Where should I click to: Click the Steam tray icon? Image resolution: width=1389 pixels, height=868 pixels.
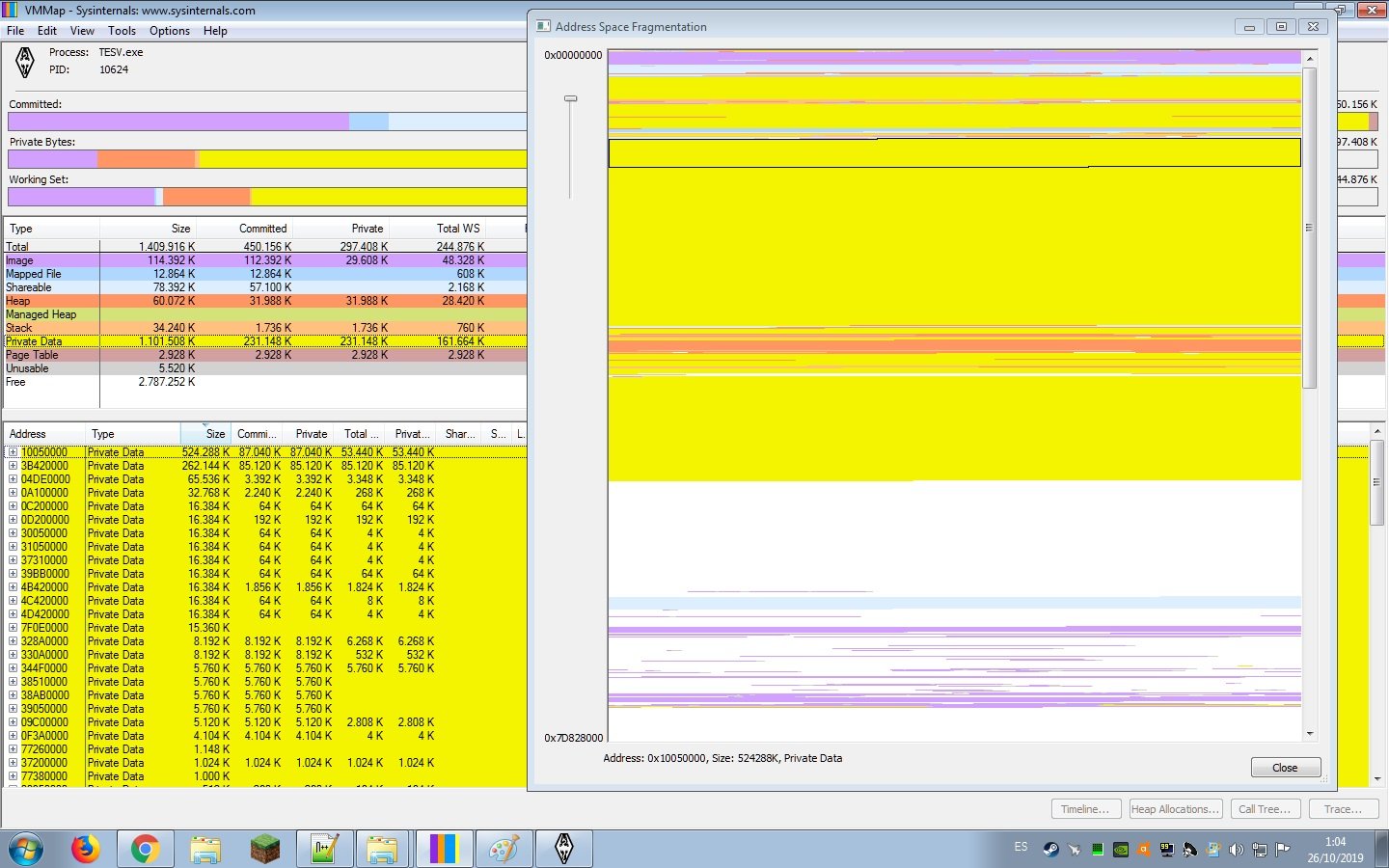tap(1050, 850)
